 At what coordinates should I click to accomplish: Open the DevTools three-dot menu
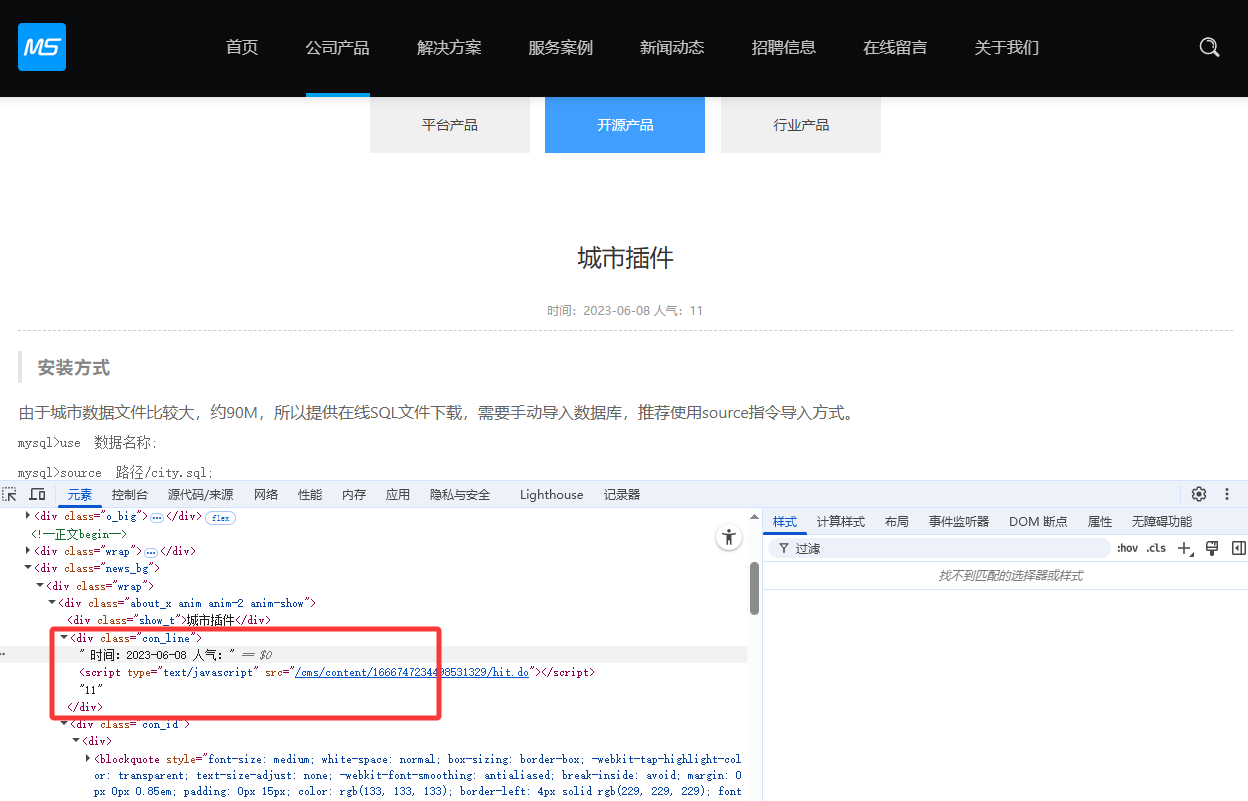point(1227,494)
